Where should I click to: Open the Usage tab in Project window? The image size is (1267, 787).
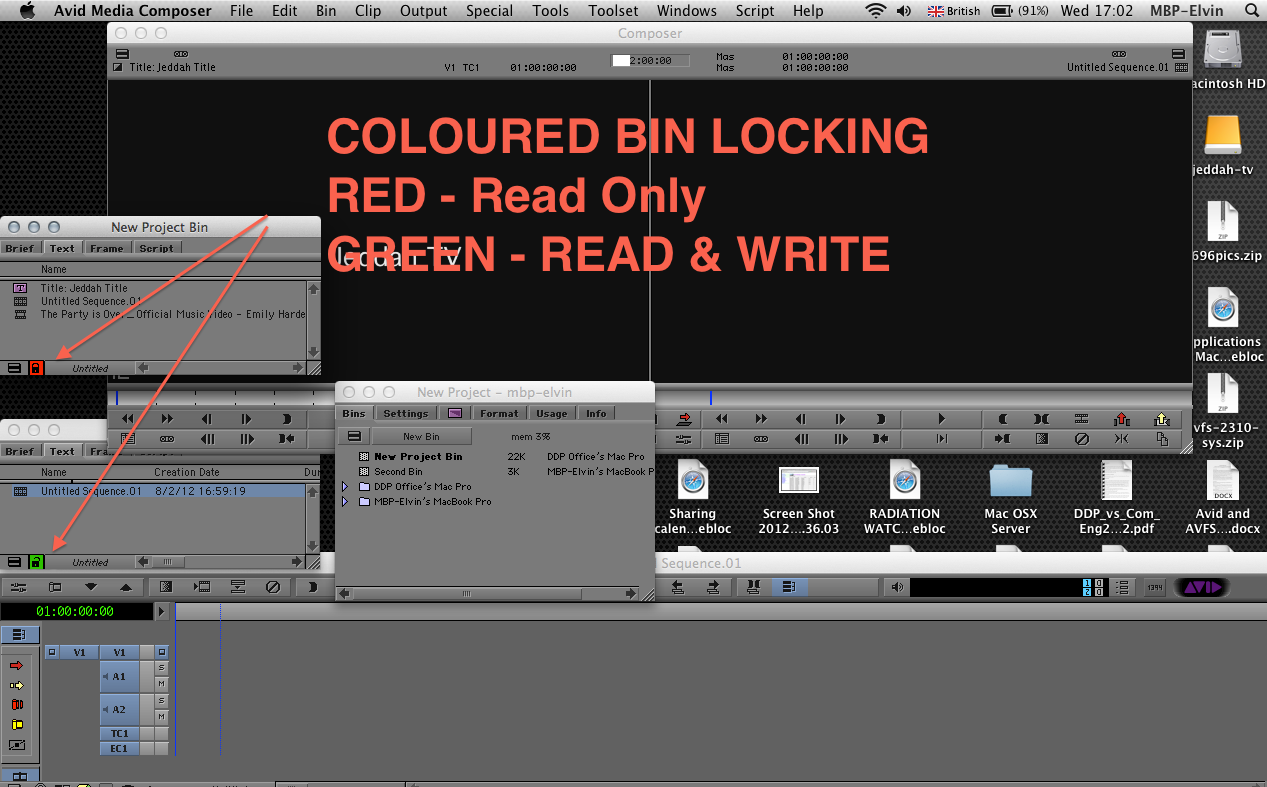552,413
